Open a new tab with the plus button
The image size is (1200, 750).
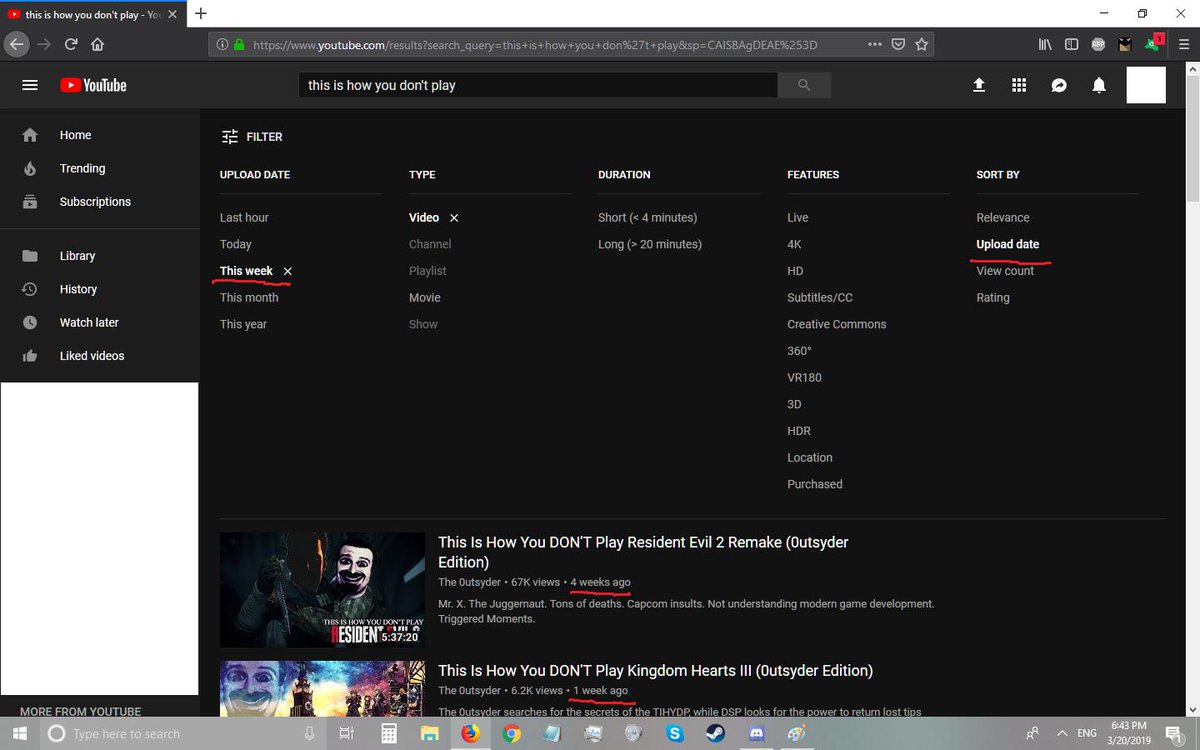point(201,13)
